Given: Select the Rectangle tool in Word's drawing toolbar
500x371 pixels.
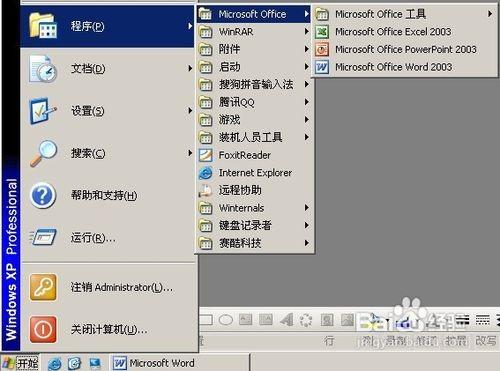Looking at the screenshot, I should coord(206,320).
